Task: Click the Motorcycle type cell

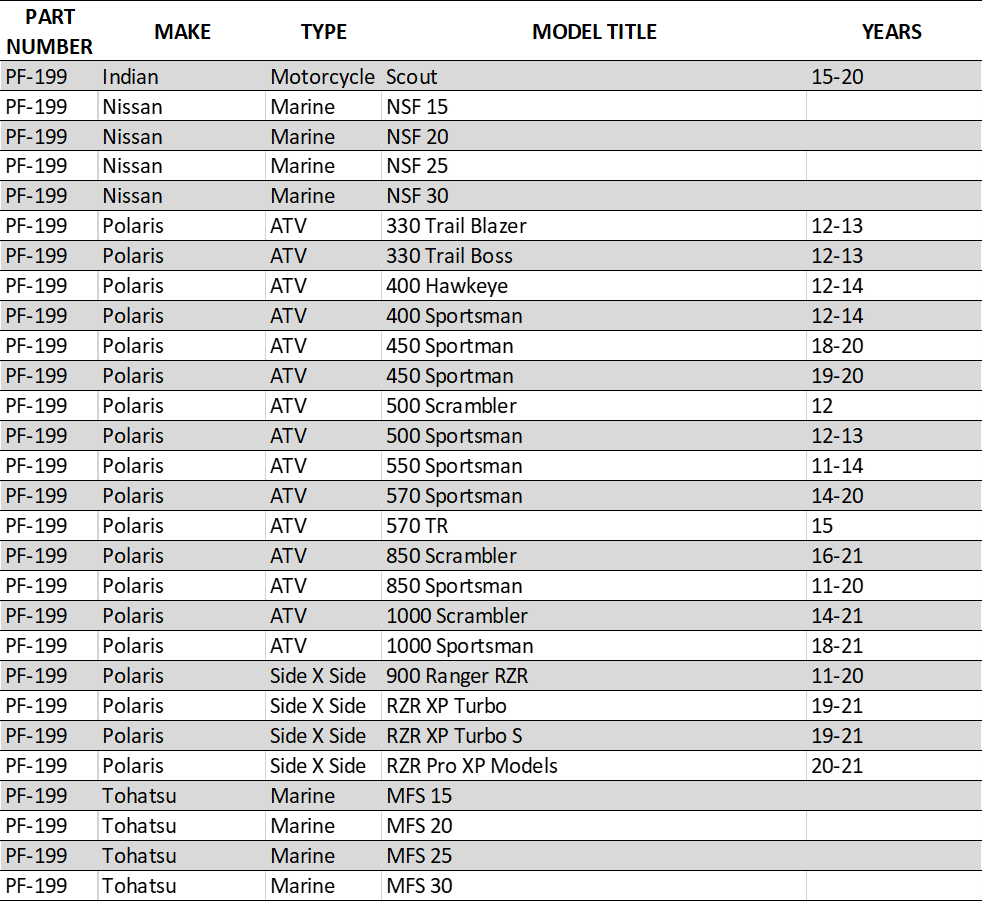Action: [323, 76]
